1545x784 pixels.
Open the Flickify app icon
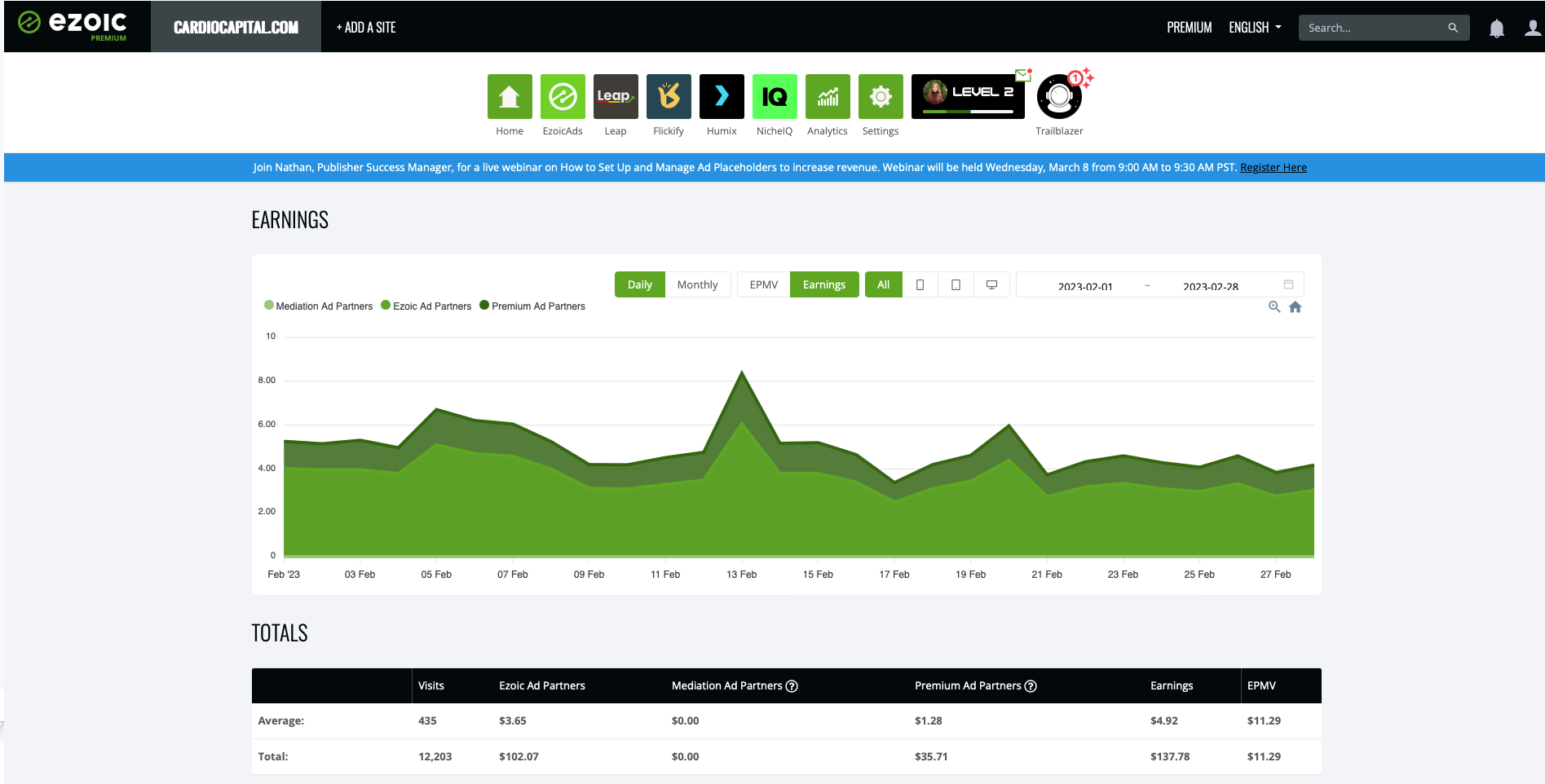click(x=669, y=96)
